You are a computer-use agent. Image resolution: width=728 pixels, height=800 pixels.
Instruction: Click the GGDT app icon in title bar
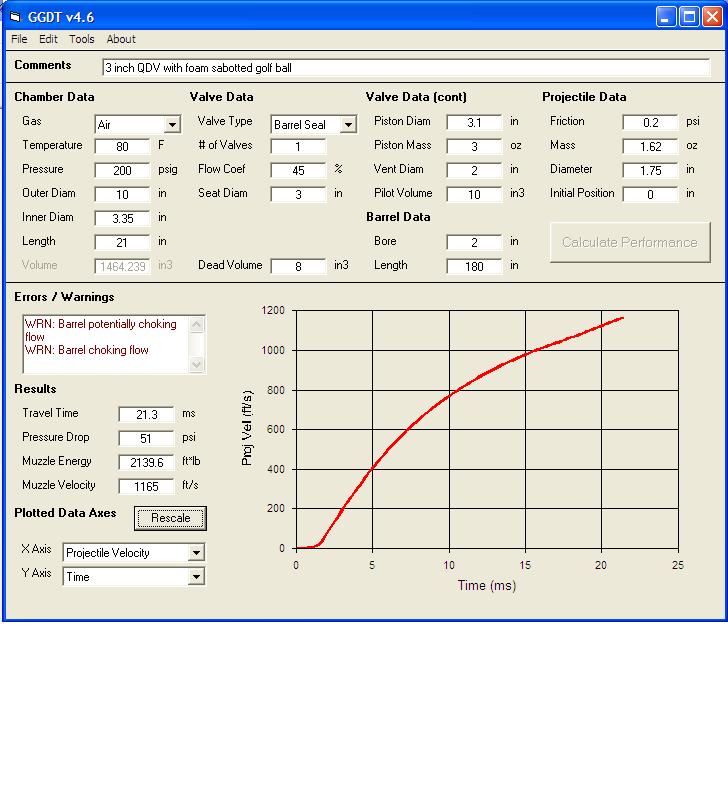[14, 16]
